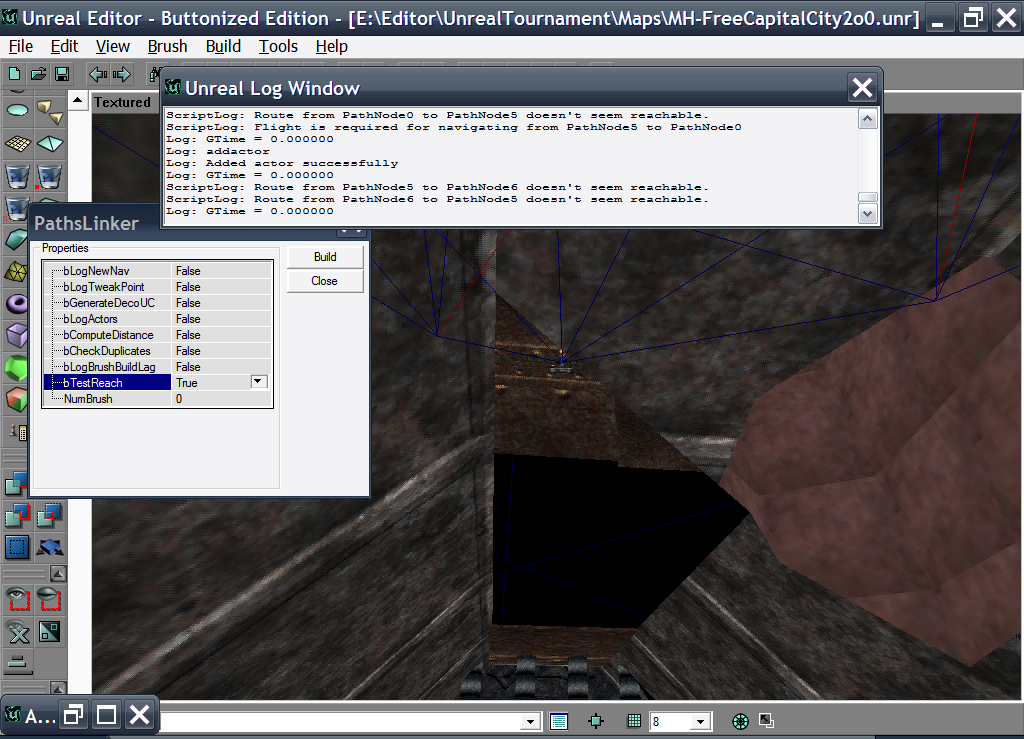
Task: Open the full log window icon
Action: pos(559,721)
